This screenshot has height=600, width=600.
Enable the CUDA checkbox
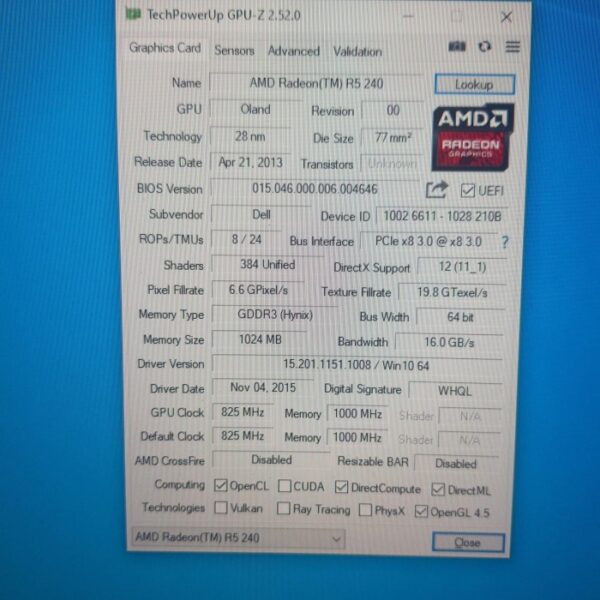coord(285,487)
